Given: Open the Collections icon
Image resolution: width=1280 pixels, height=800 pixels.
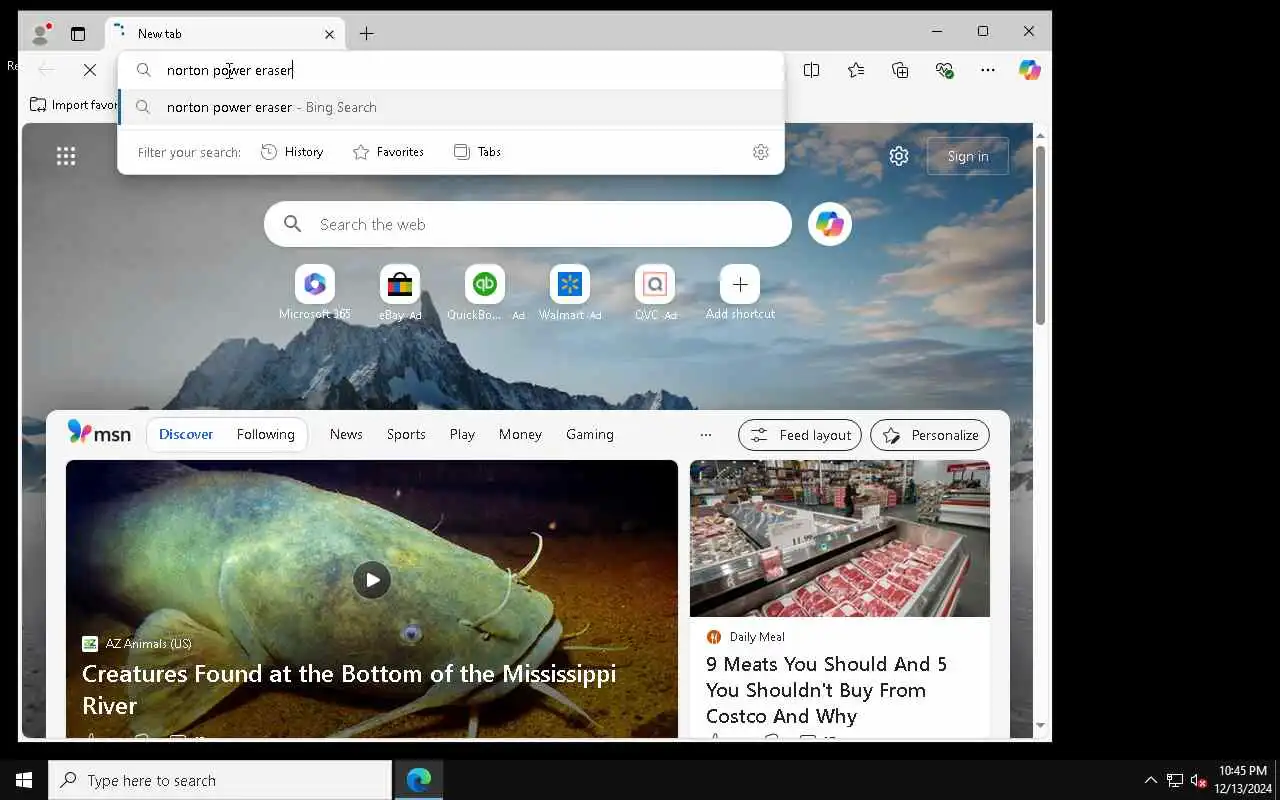Looking at the screenshot, I should 900,70.
